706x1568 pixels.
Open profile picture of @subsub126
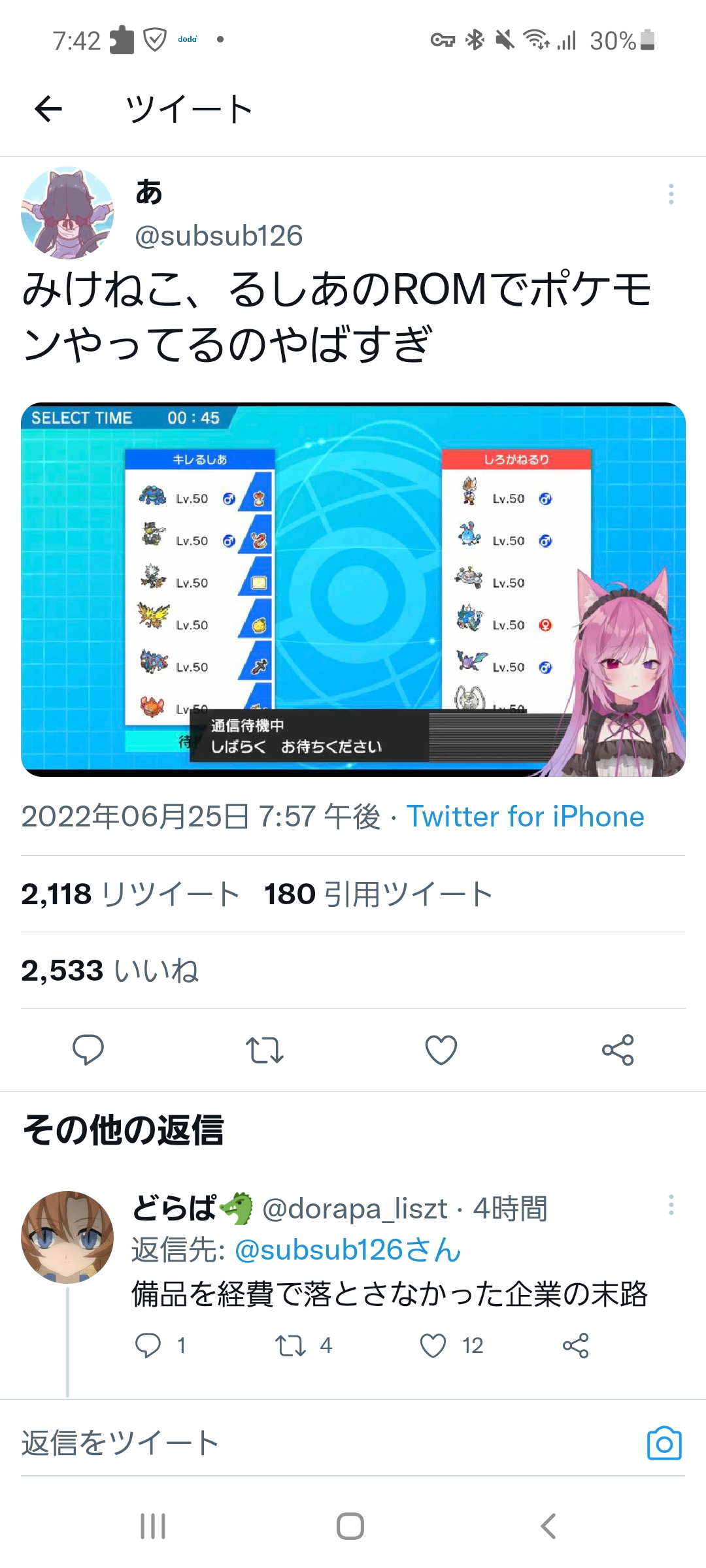67,213
